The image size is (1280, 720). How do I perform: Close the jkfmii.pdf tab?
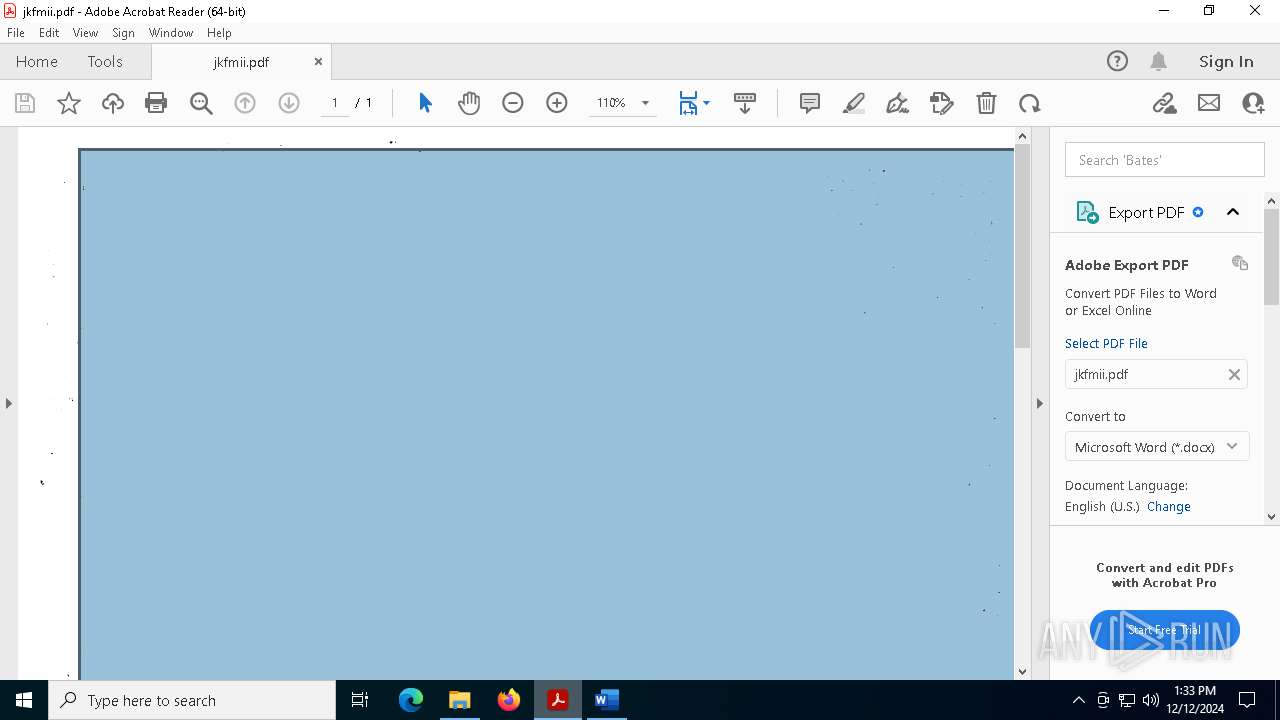tap(318, 61)
